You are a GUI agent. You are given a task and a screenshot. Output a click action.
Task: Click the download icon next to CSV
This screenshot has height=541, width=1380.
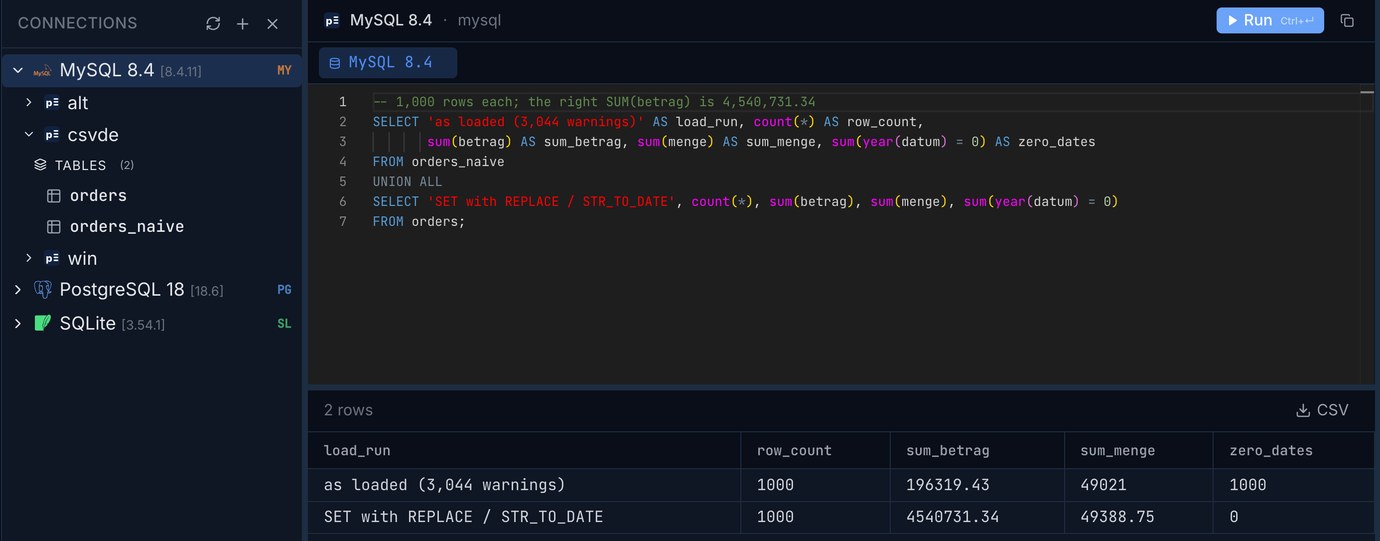pyautogui.click(x=1303, y=410)
